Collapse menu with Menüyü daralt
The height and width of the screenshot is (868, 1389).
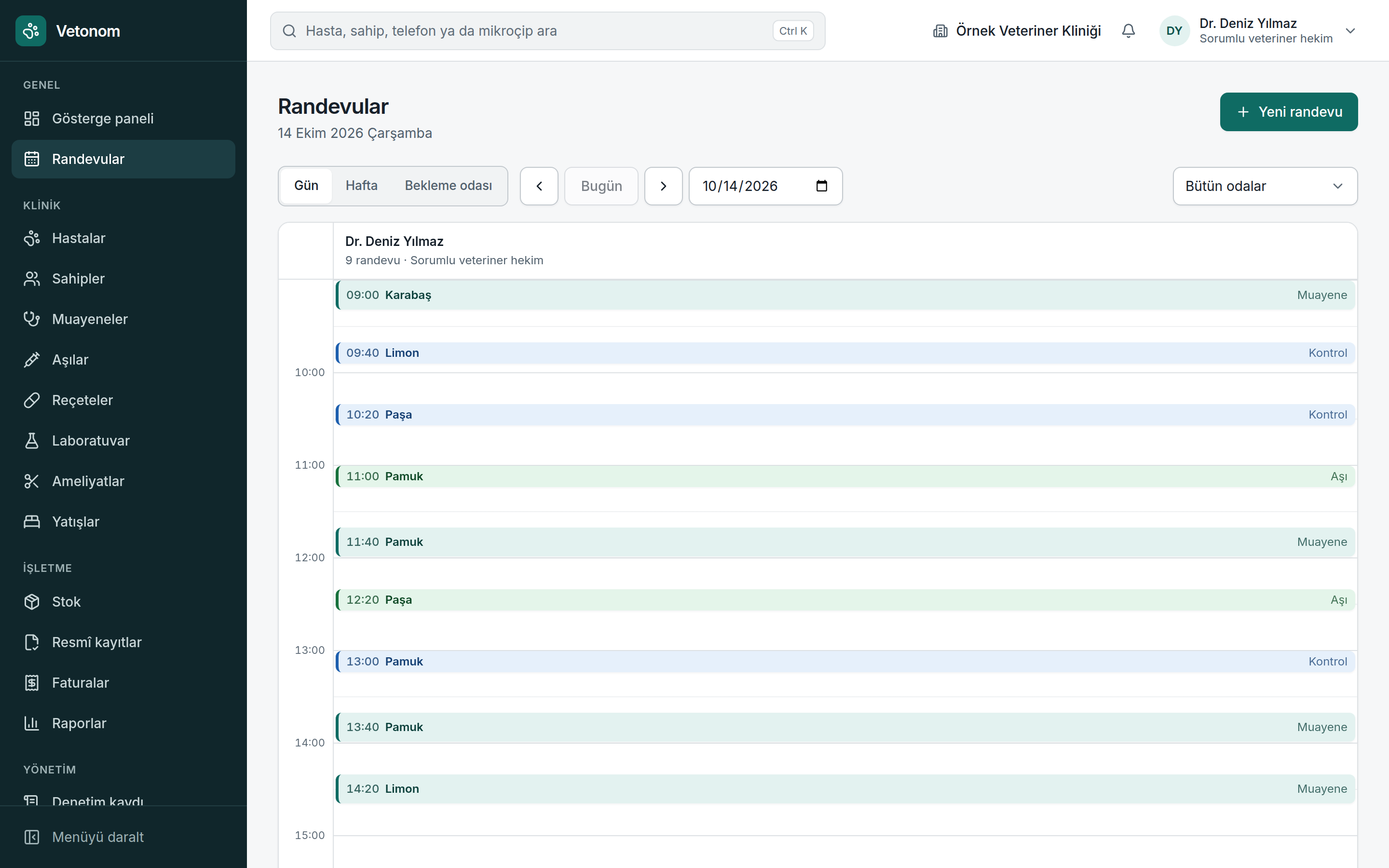click(x=123, y=837)
